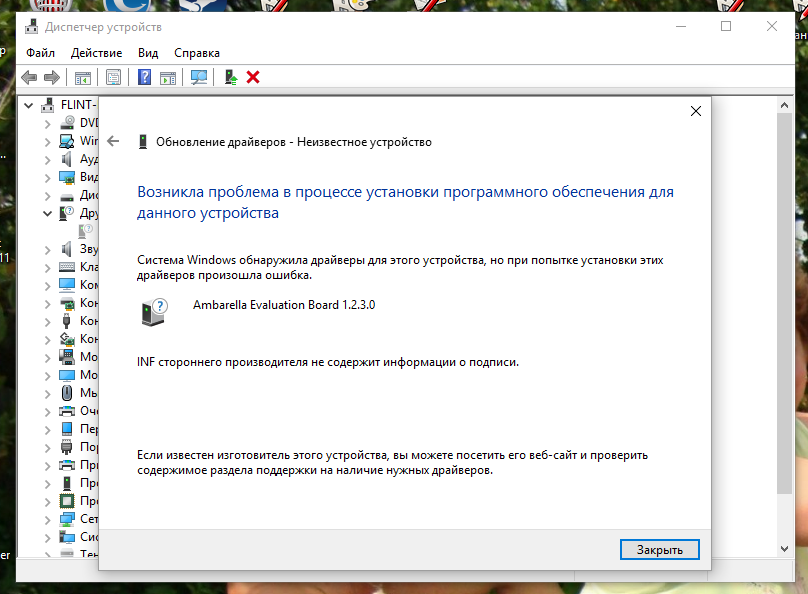Click the action pane toolbar icon
Screen dimensions: 808x594
pyautogui.click(x=168, y=77)
